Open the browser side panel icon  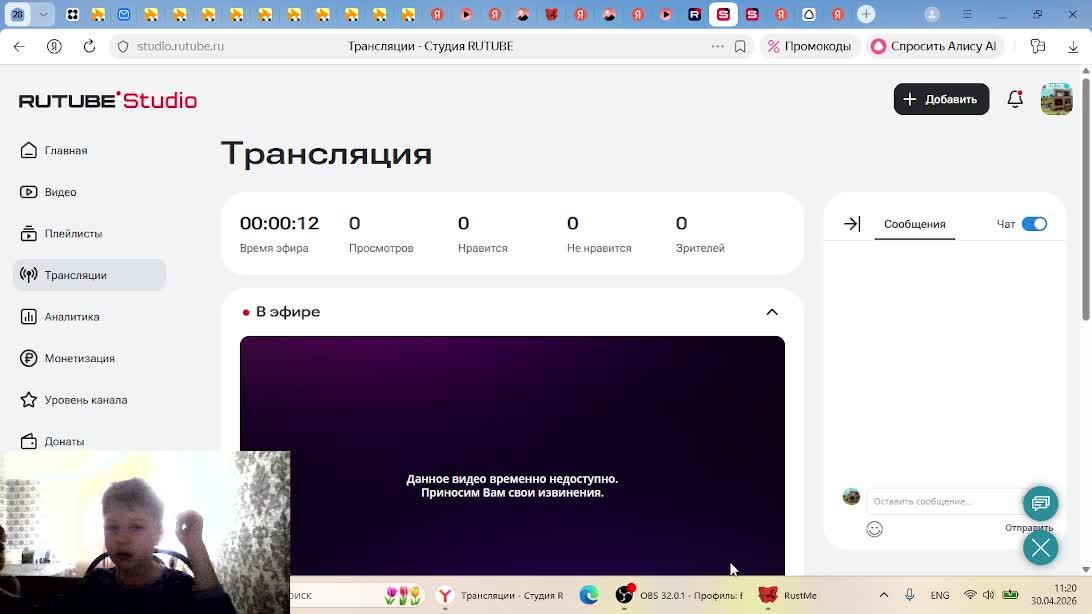pos(1038,46)
